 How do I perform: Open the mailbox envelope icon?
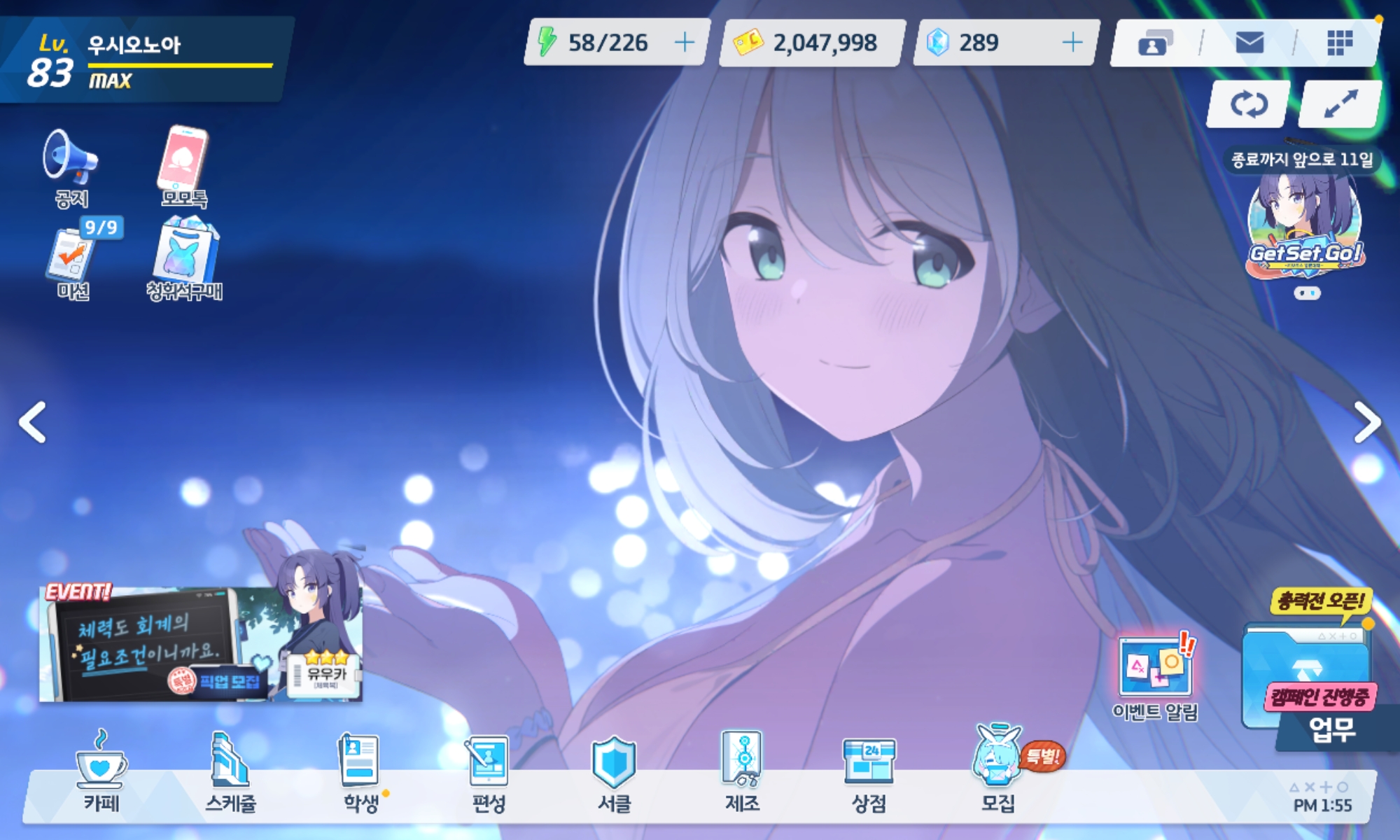coord(1249,43)
